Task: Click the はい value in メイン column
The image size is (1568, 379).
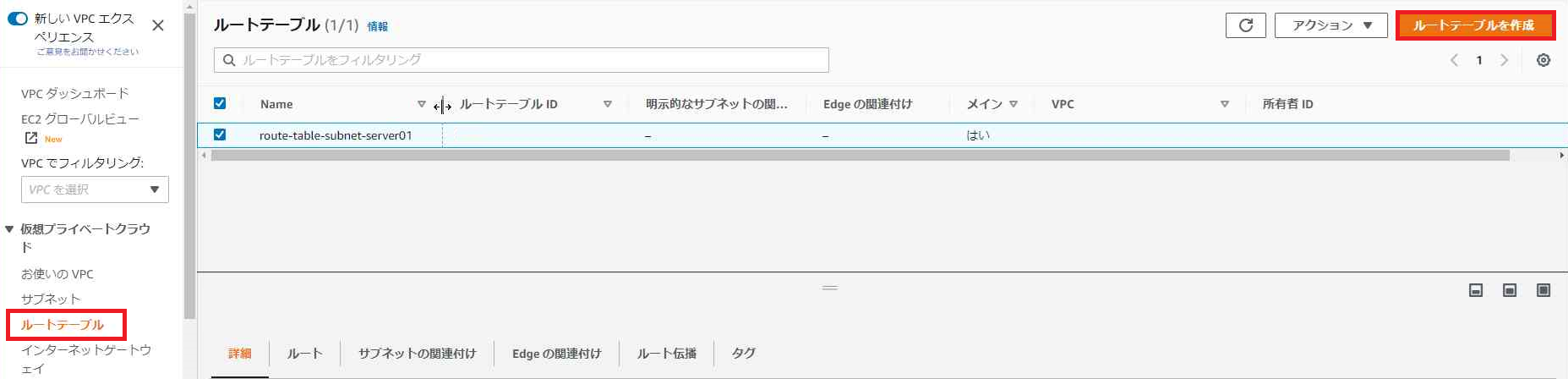Action: click(978, 135)
